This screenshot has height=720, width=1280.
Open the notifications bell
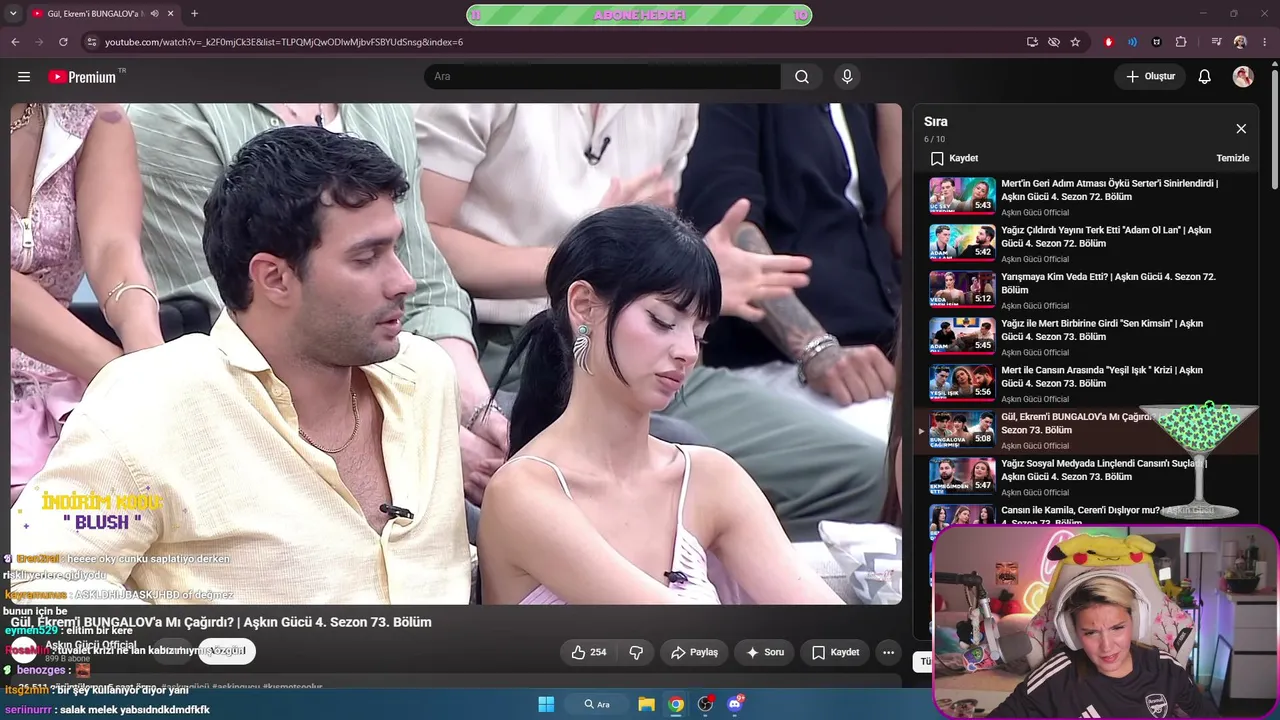pos(1205,77)
